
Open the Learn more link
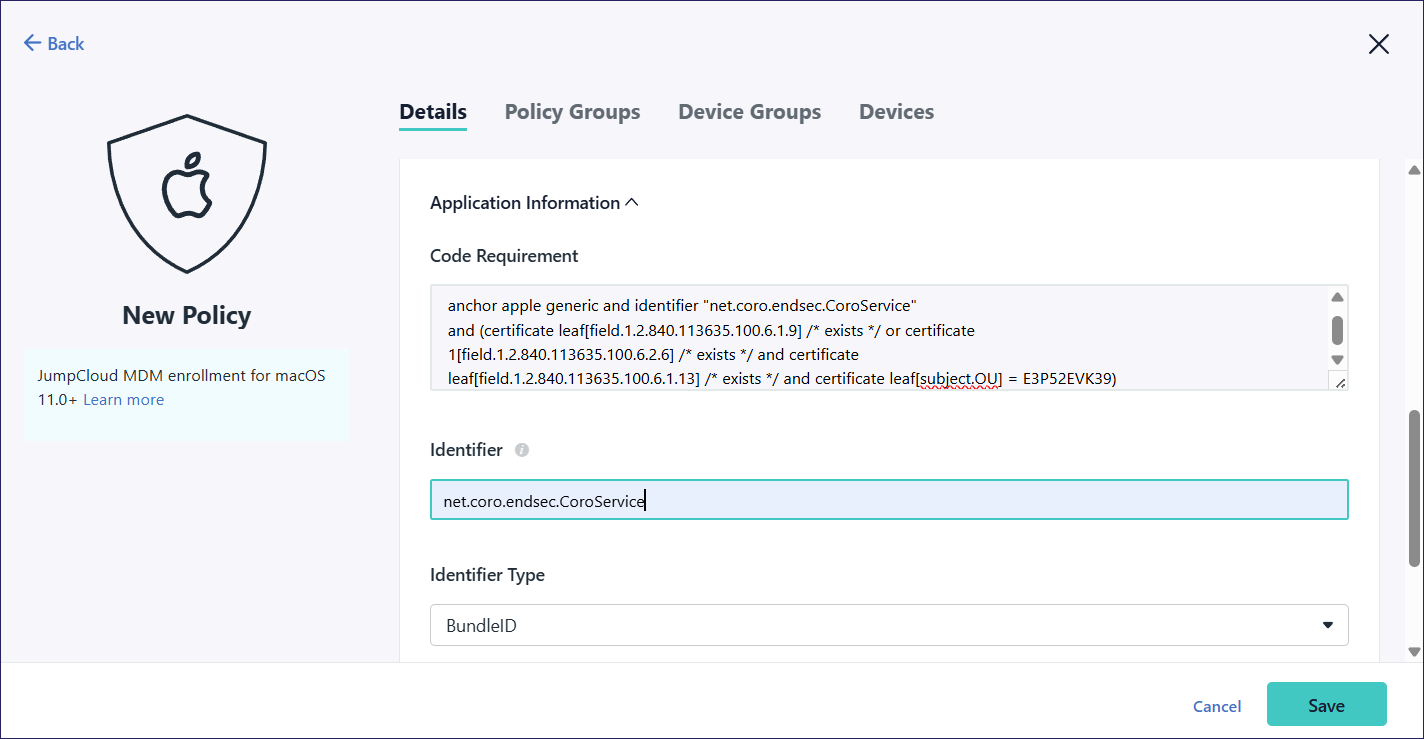[x=123, y=400]
